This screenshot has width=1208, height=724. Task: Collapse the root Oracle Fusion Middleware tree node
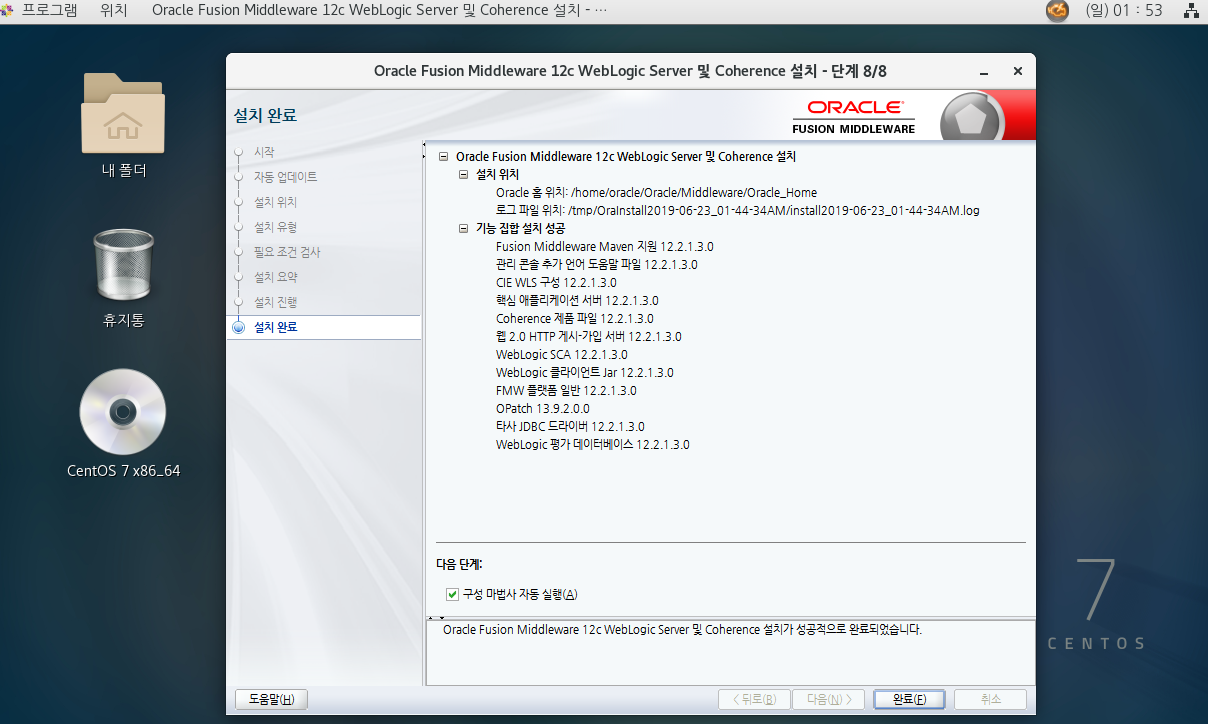click(443, 157)
